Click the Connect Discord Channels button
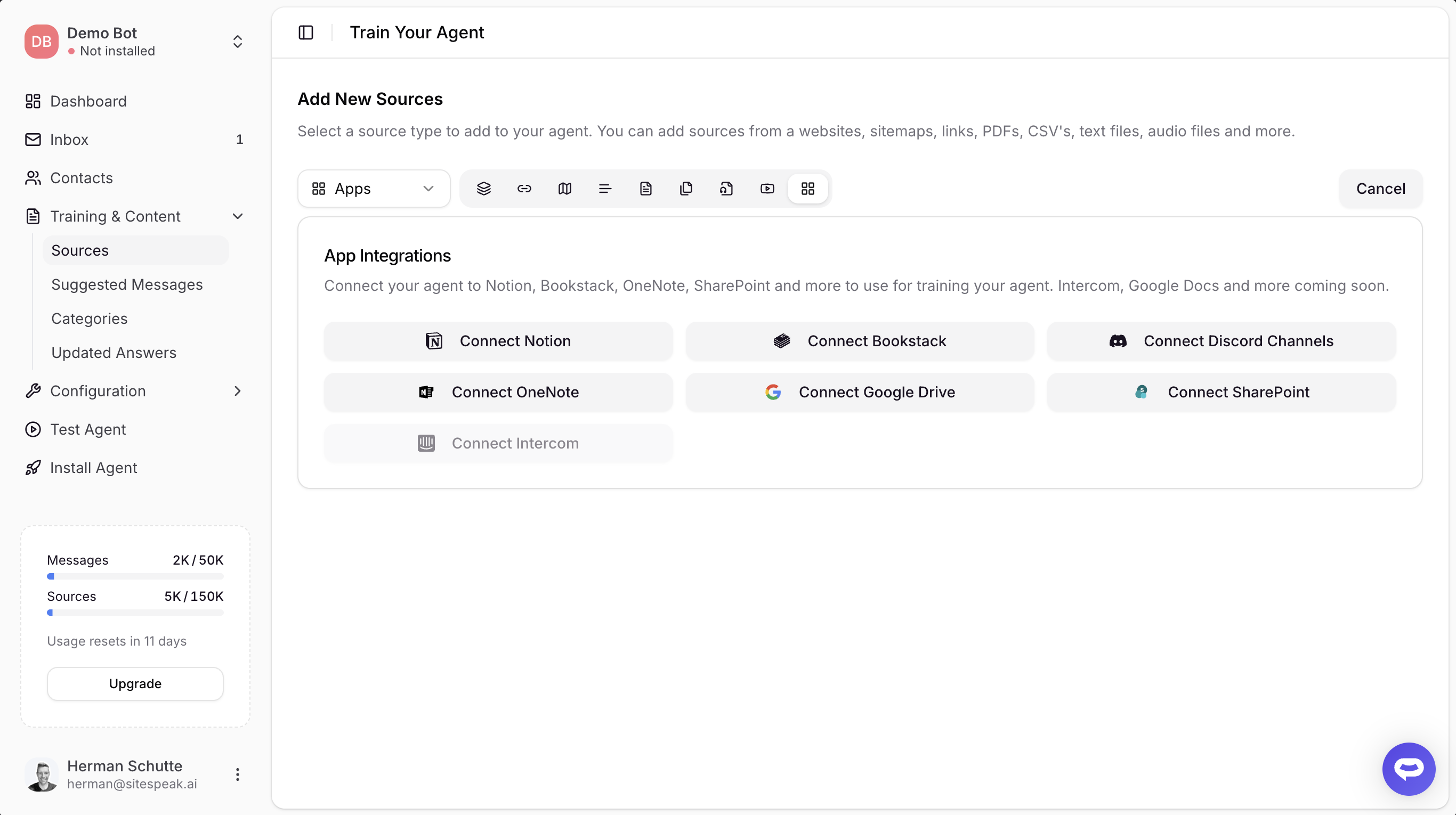Viewport: 1456px width, 815px height. click(1222, 341)
